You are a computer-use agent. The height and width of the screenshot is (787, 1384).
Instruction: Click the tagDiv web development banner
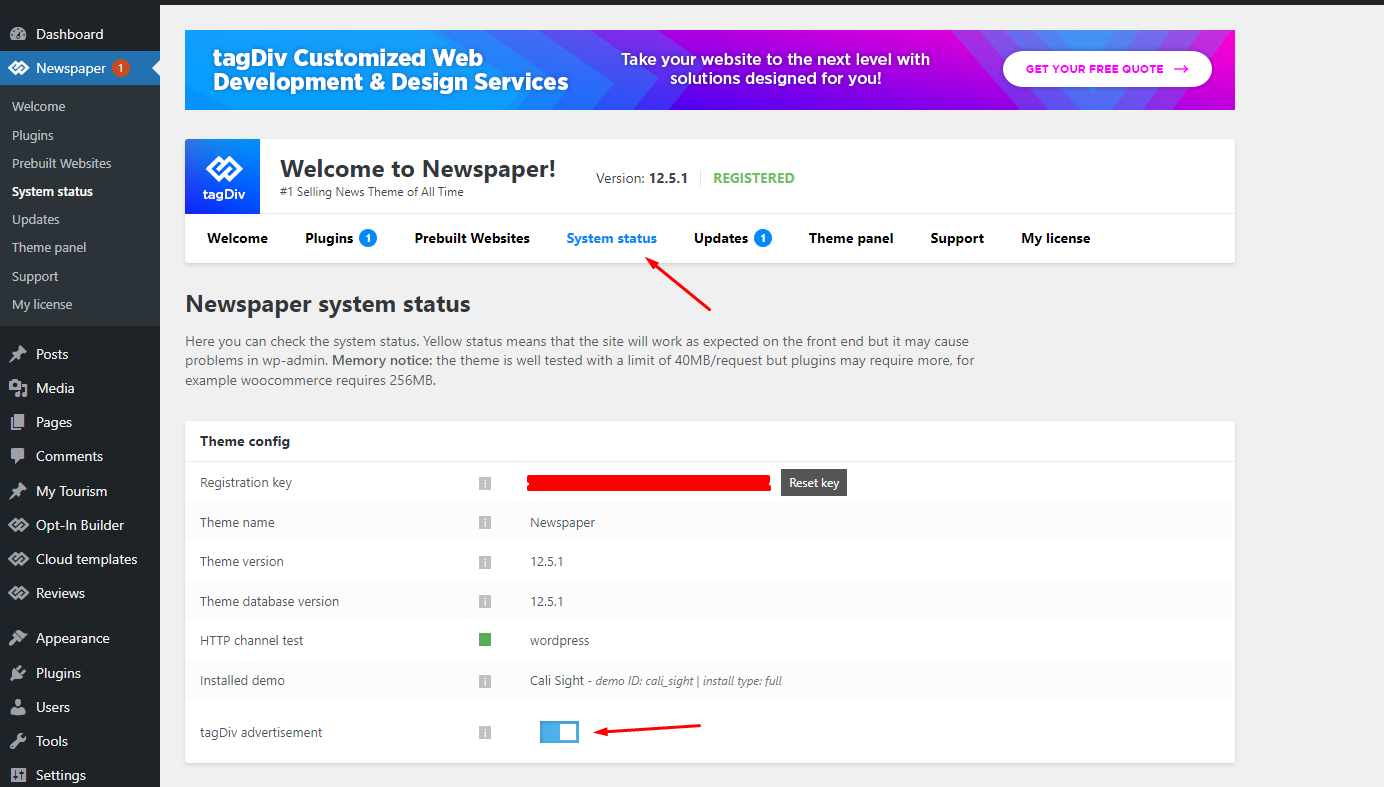[710, 70]
